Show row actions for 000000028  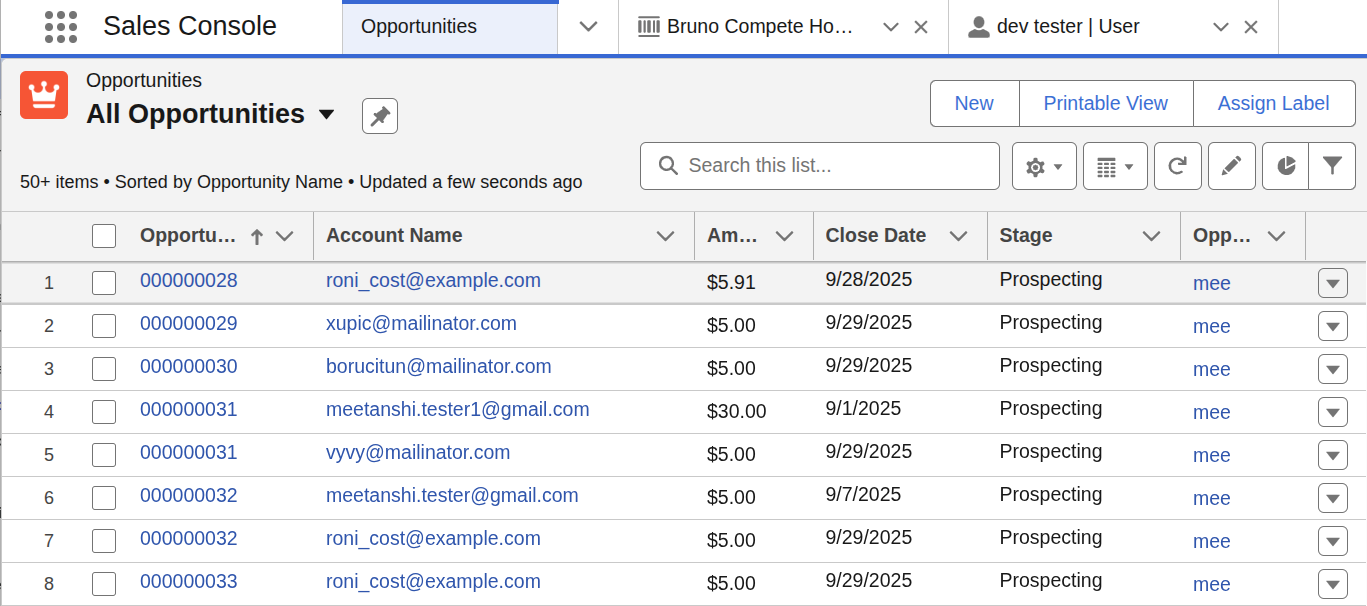(1333, 284)
